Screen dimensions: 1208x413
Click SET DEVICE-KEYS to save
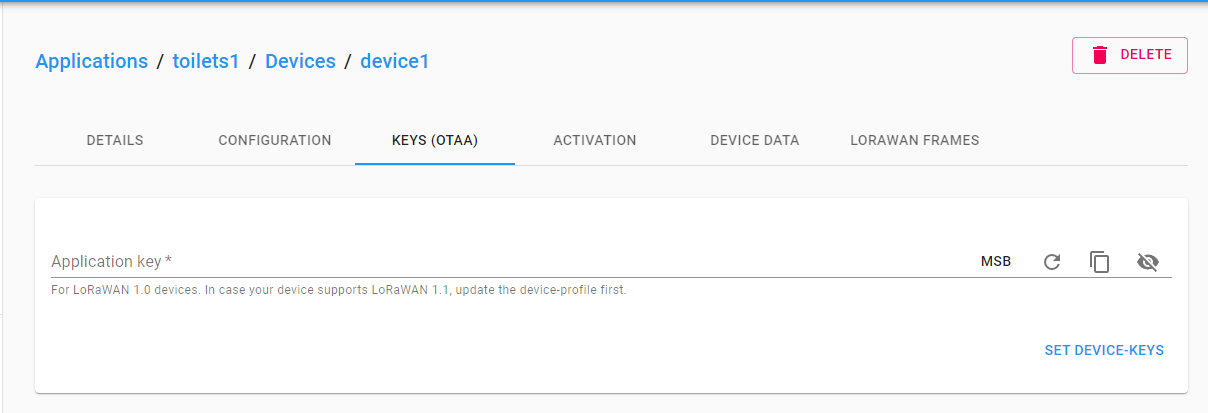1104,350
